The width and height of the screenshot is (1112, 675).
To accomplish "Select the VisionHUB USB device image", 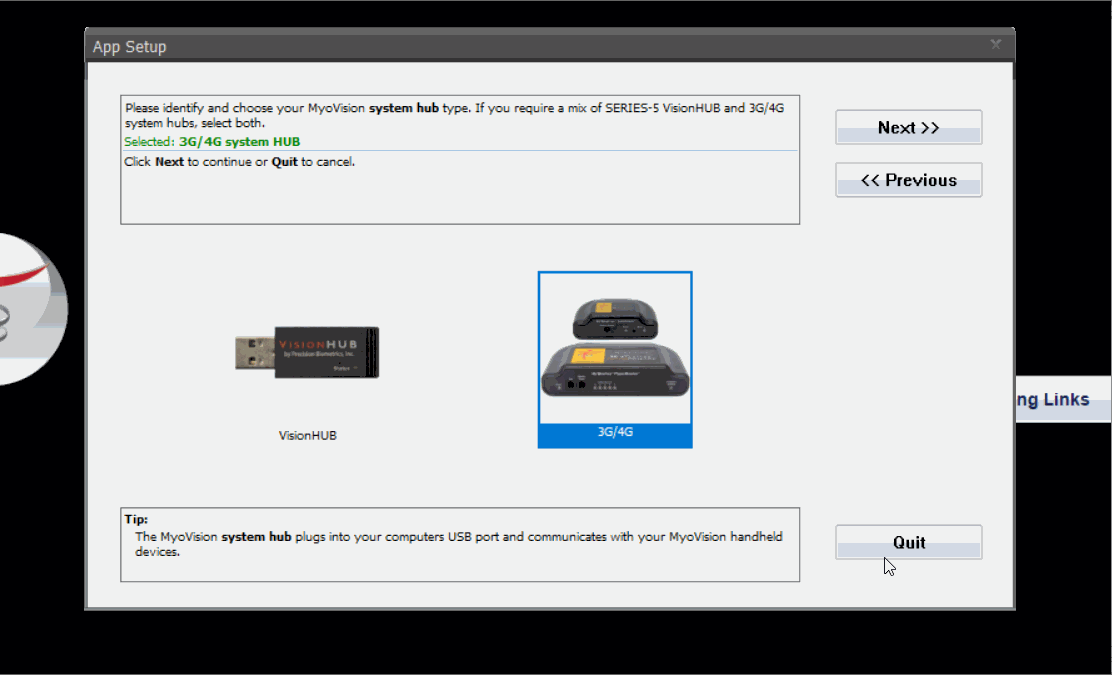I will [x=307, y=352].
